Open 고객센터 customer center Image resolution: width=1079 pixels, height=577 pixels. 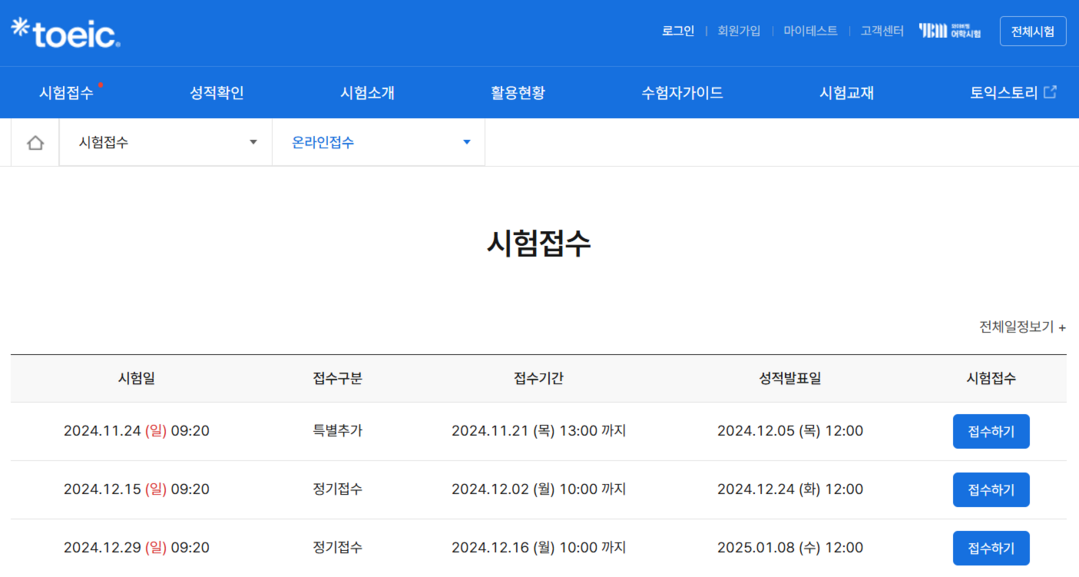point(881,31)
